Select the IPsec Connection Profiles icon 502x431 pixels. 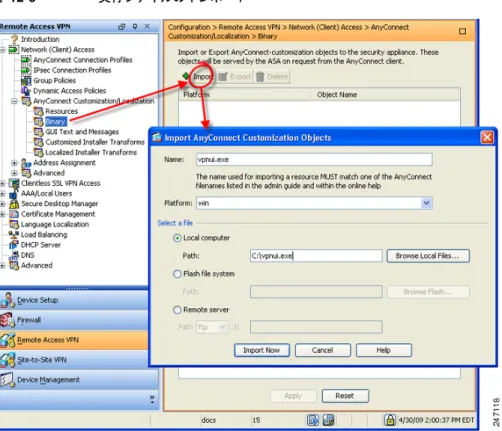[26, 70]
